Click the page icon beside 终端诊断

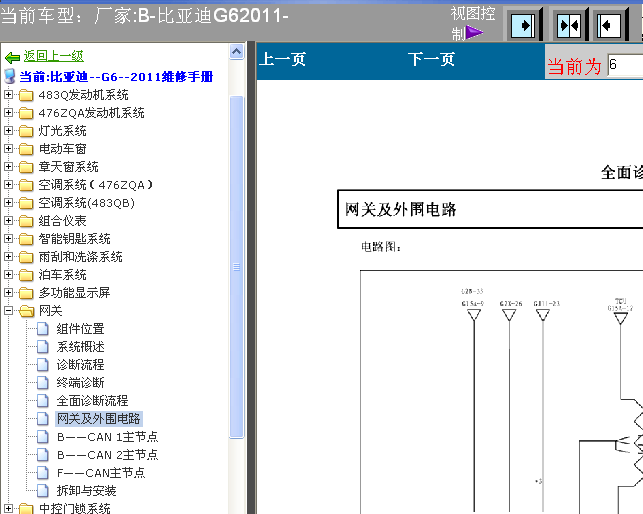[43, 382]
